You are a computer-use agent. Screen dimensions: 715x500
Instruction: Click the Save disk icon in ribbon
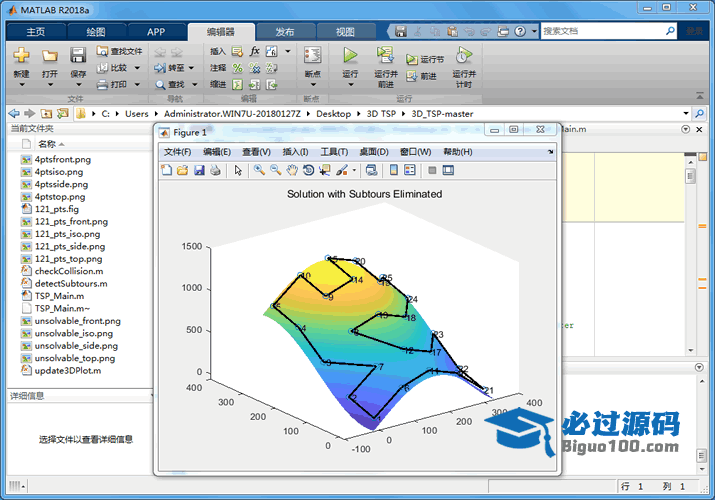[78, 55]
